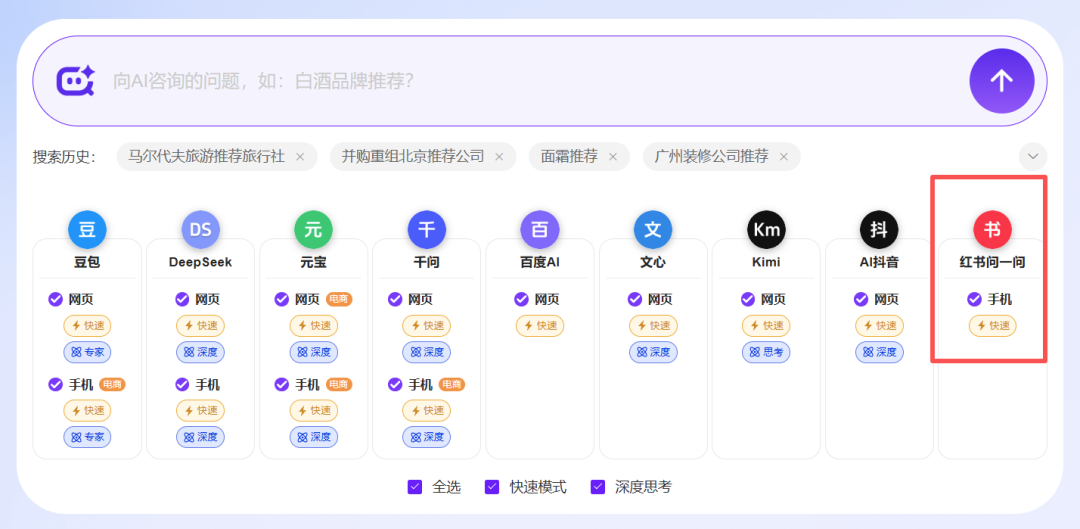Click the AI robot search icon

coord(74,81)
